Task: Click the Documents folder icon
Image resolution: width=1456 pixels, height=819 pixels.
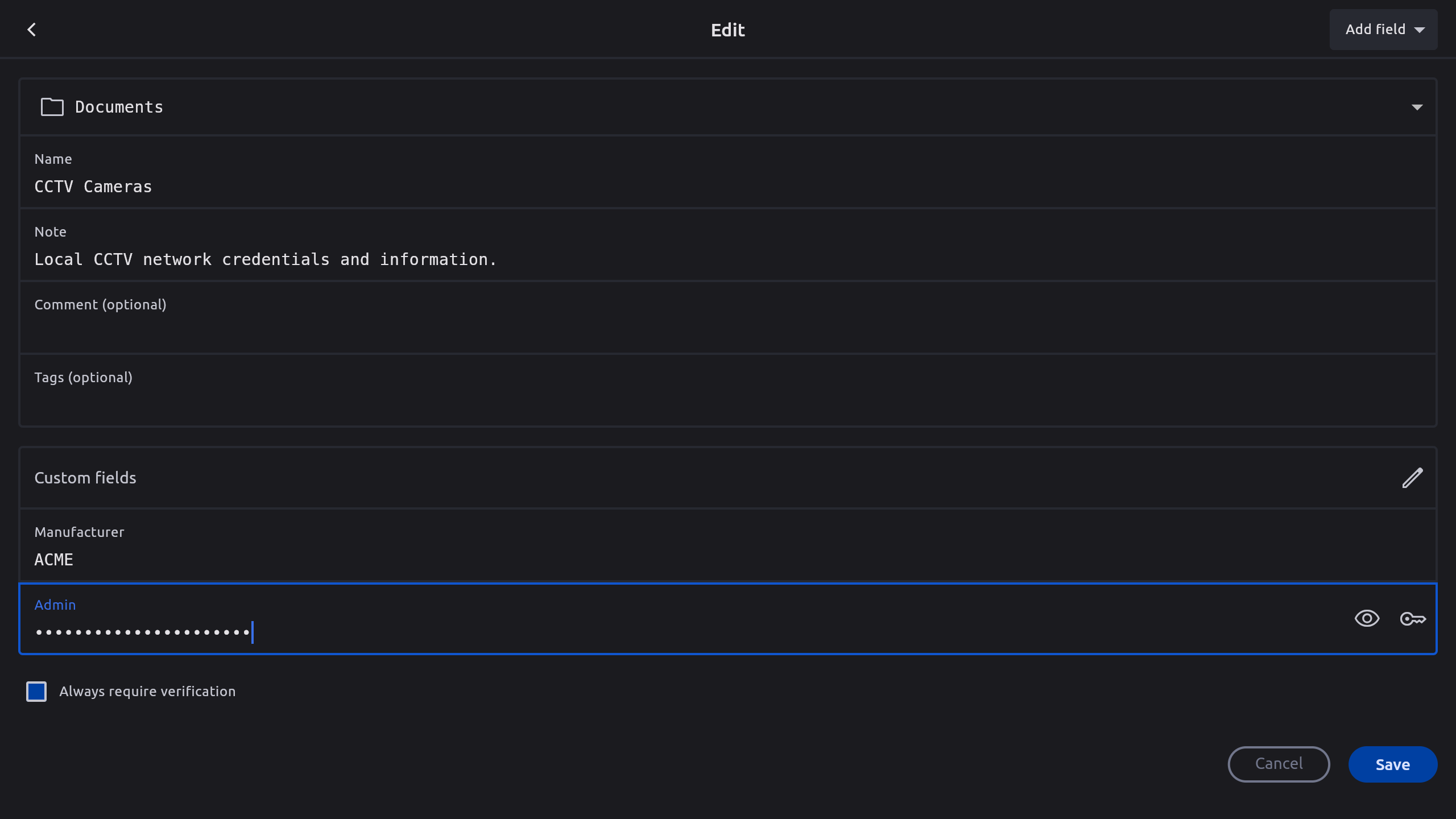Action: click(x=52, y=107)
